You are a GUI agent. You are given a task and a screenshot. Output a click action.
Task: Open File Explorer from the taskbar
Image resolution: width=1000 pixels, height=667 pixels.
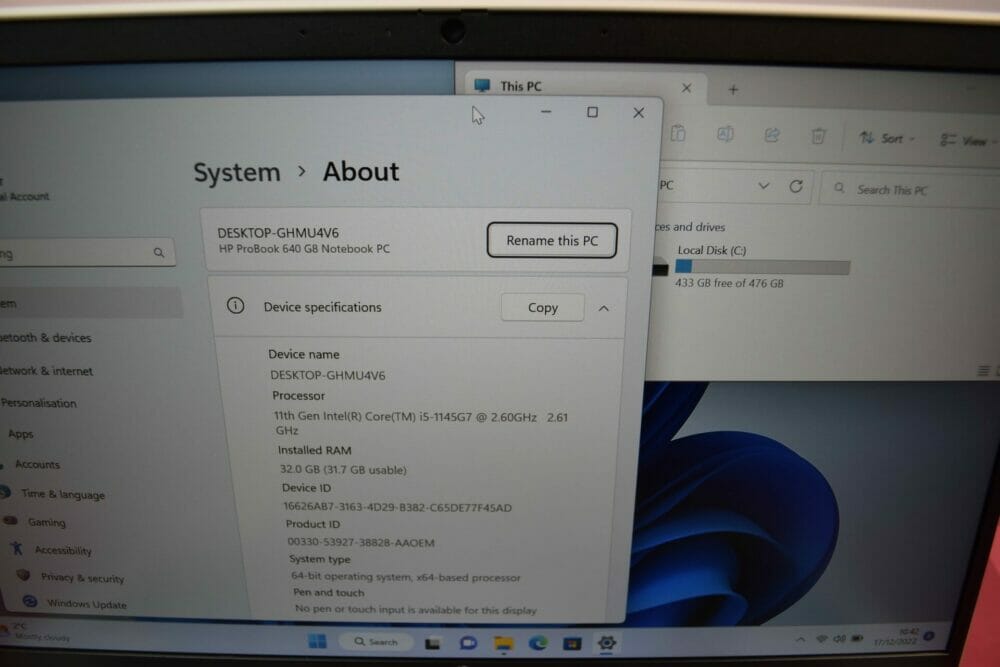pos(504,644)
